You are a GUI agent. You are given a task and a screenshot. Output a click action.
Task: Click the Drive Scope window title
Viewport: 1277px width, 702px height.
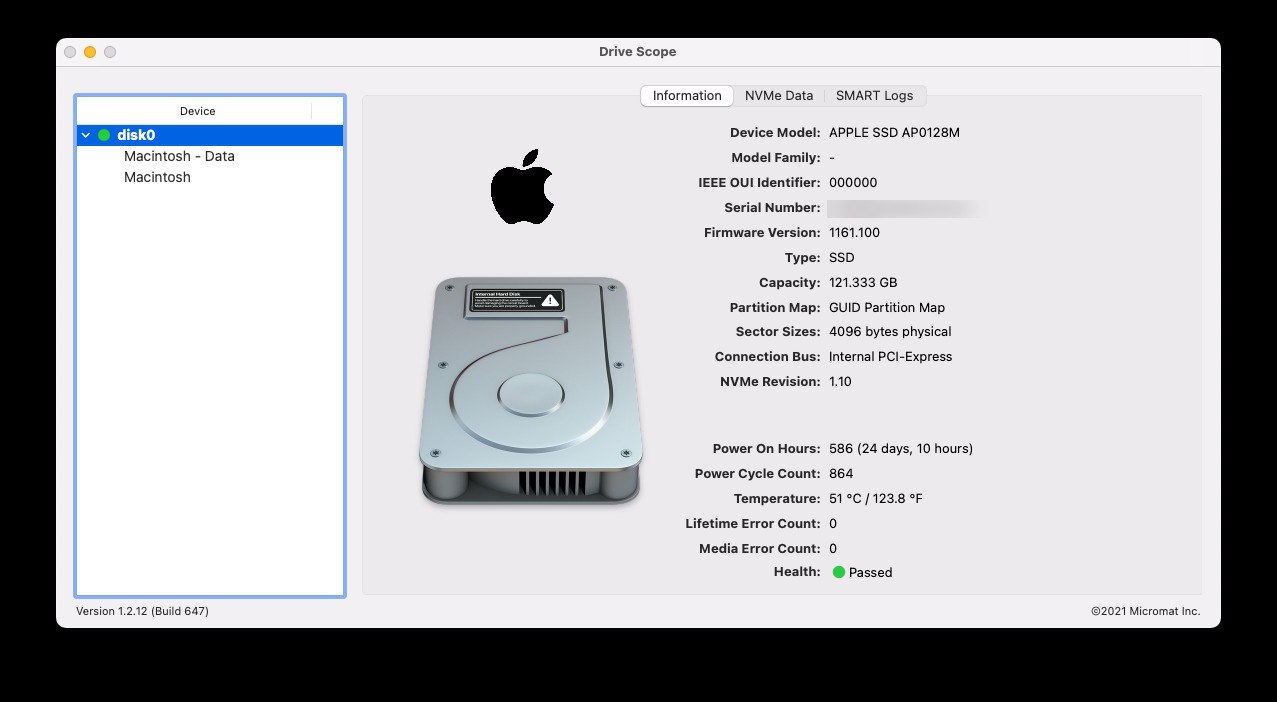click(638, 52)
